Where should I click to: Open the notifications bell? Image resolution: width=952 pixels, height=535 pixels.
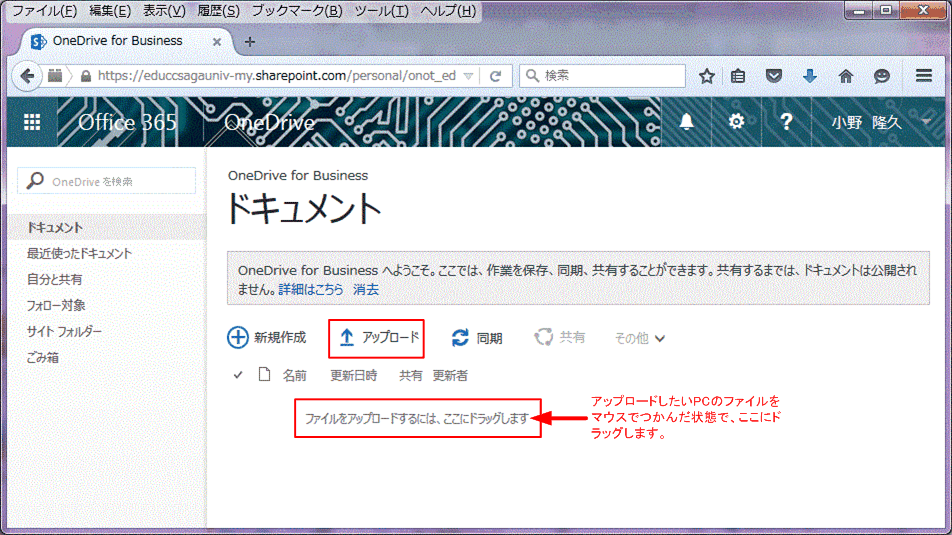click(686, 122)
